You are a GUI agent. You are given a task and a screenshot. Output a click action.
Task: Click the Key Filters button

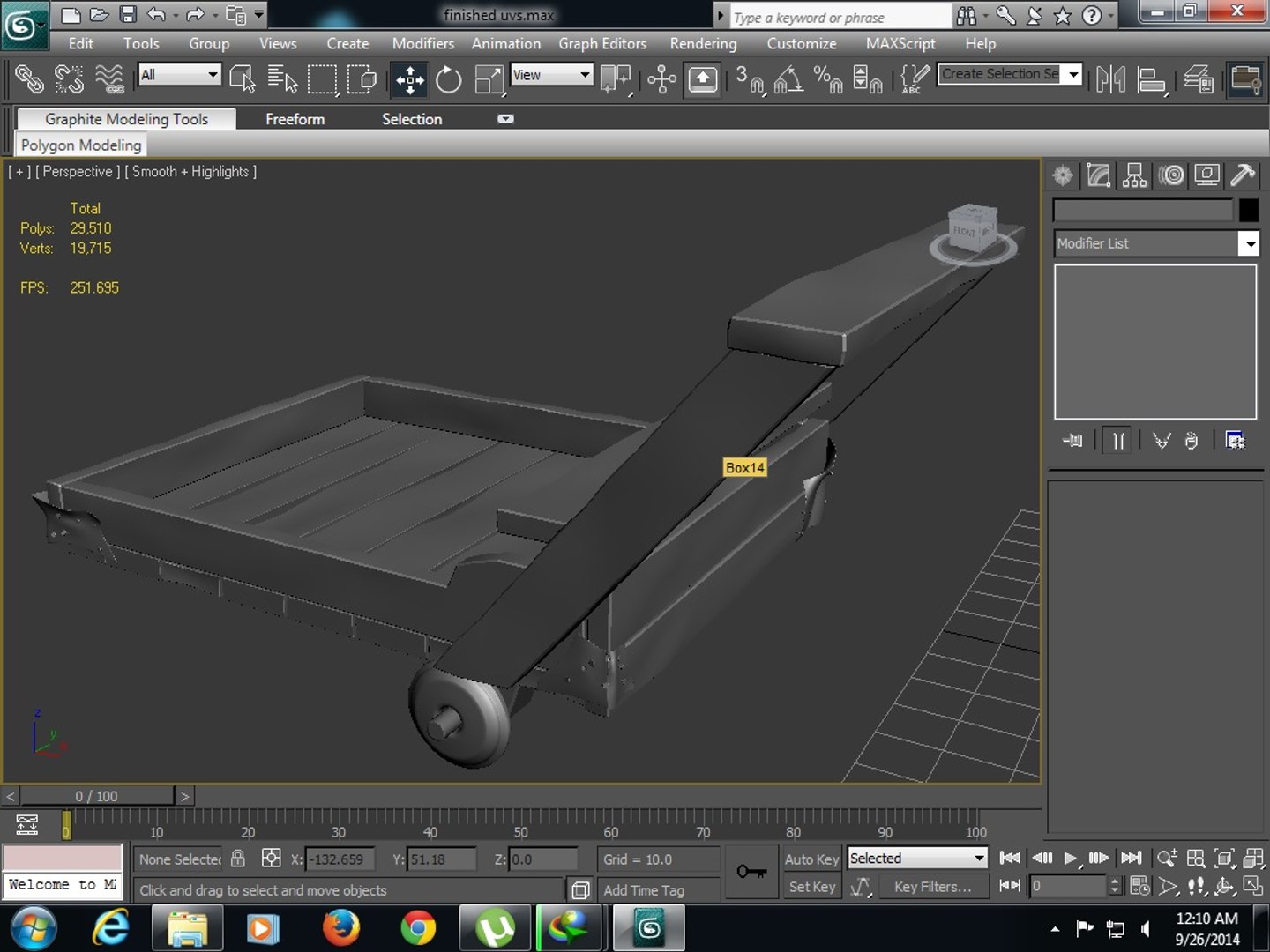point(932,887)
